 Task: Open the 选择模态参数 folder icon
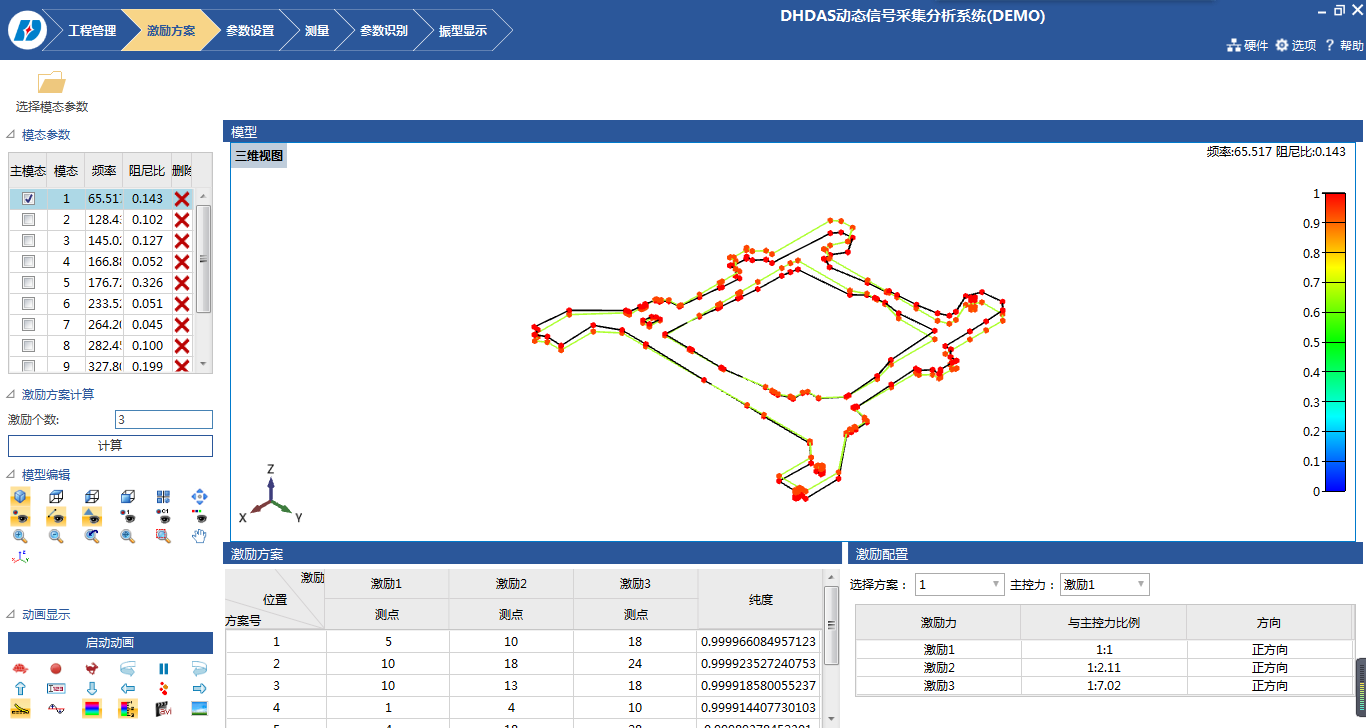click(x=51, y=82)
